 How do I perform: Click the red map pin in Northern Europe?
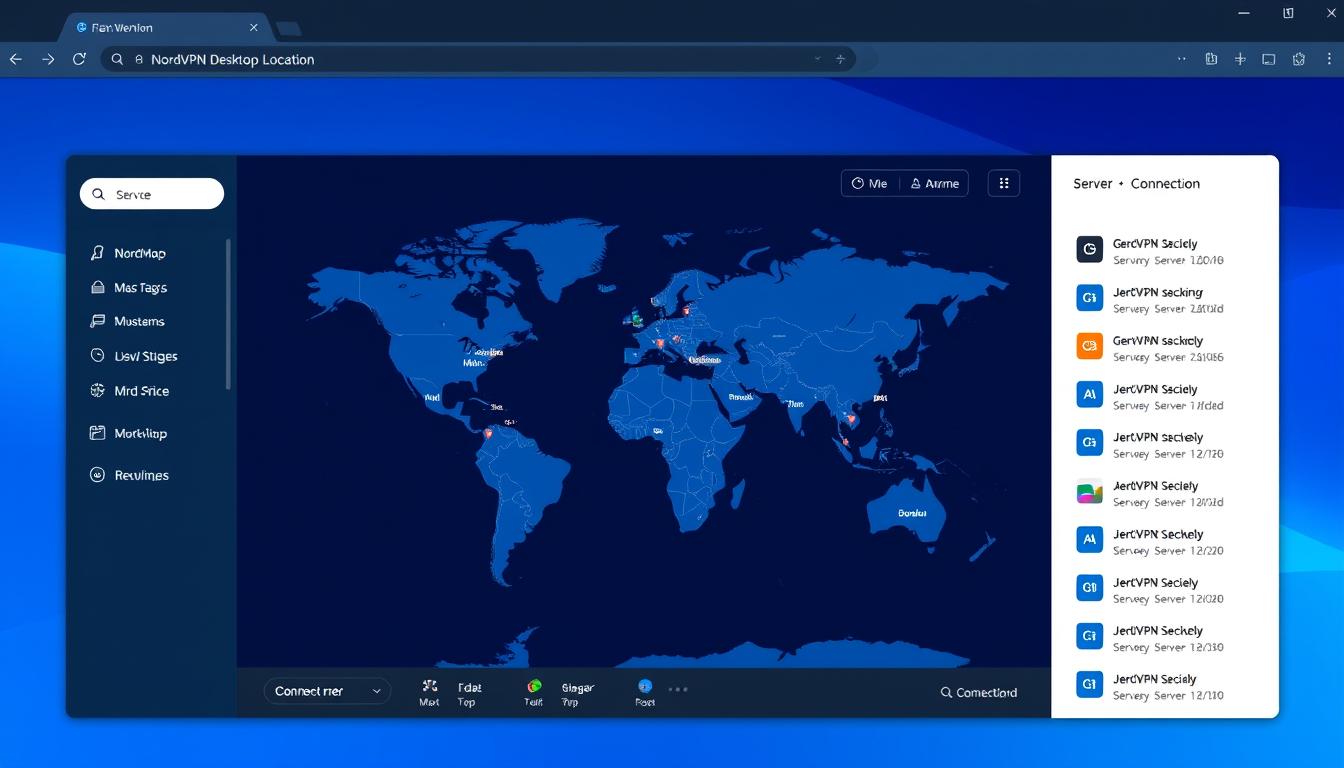pos(686,312)
